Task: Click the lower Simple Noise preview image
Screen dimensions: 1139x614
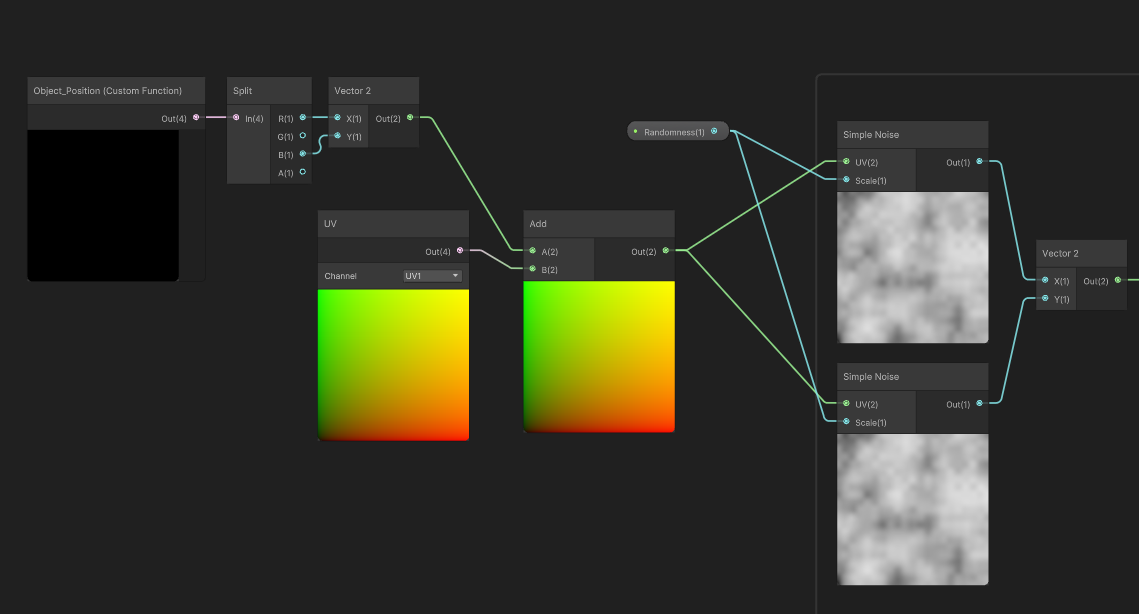Action: tap(912, 509)
